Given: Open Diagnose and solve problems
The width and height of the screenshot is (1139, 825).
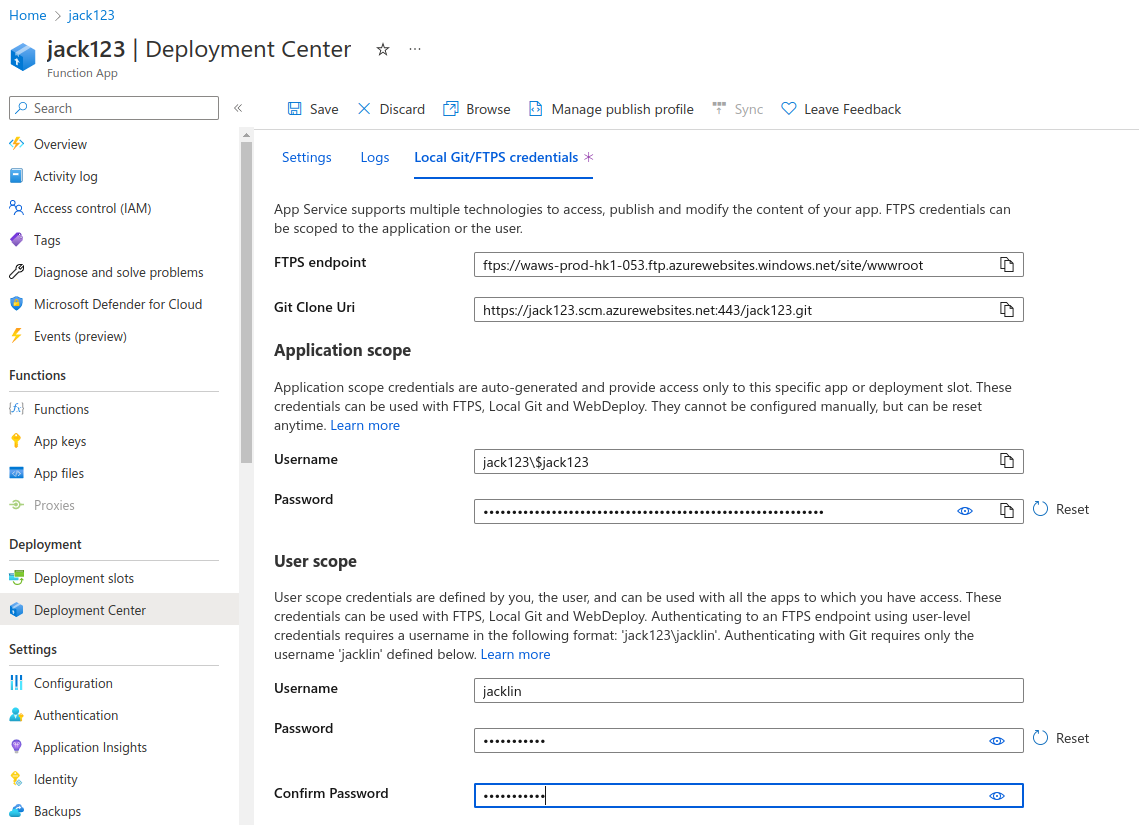Looking at the screenshot, I should pyautogui.click(x=120, y=272).
